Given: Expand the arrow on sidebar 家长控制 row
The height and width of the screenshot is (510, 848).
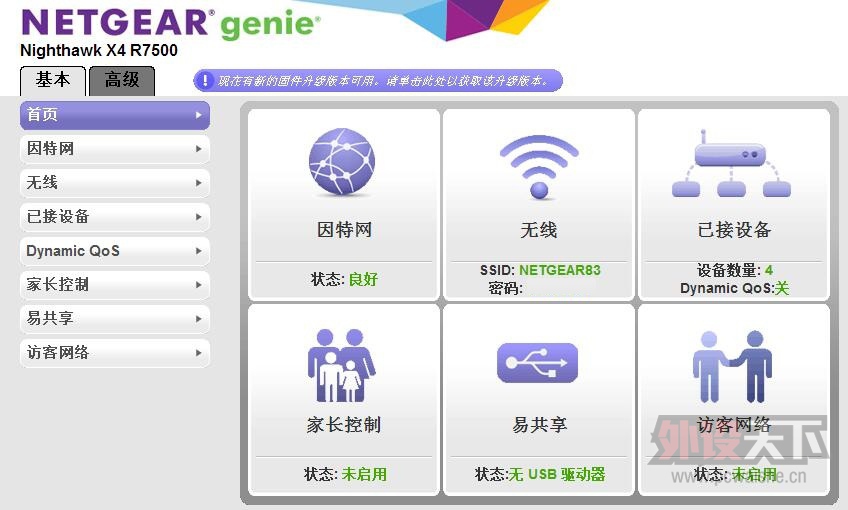Looking at the screenshot, I should coord(198,284).
